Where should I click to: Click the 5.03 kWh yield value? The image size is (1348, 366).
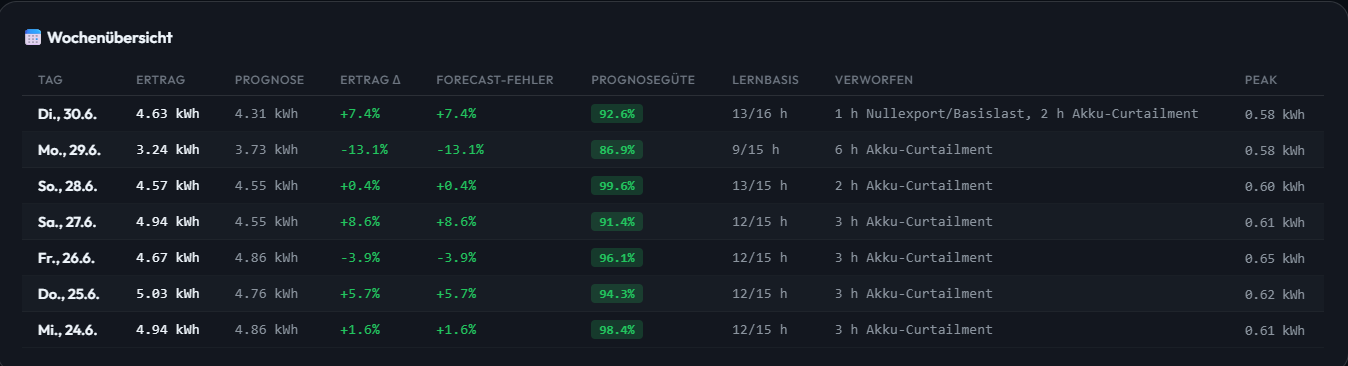coord(168,294)
